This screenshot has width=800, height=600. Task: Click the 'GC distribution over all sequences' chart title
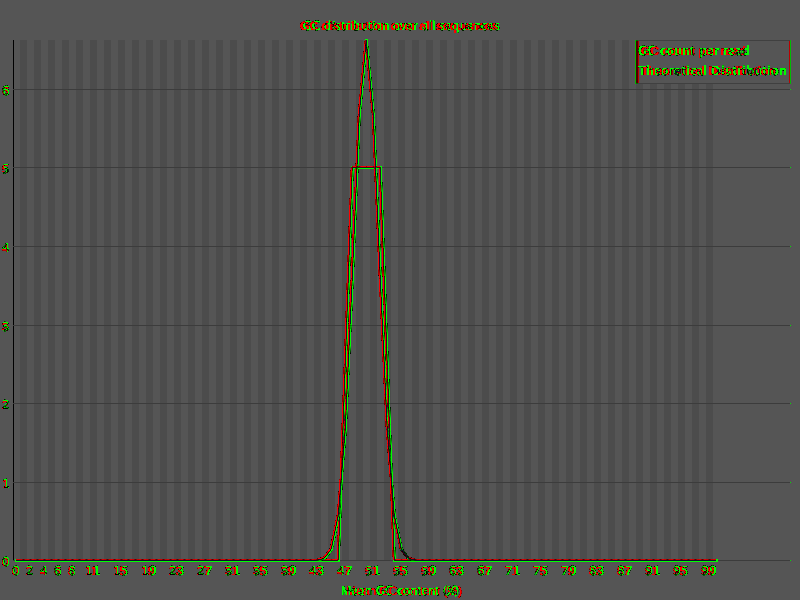click(x=399, y=26)
